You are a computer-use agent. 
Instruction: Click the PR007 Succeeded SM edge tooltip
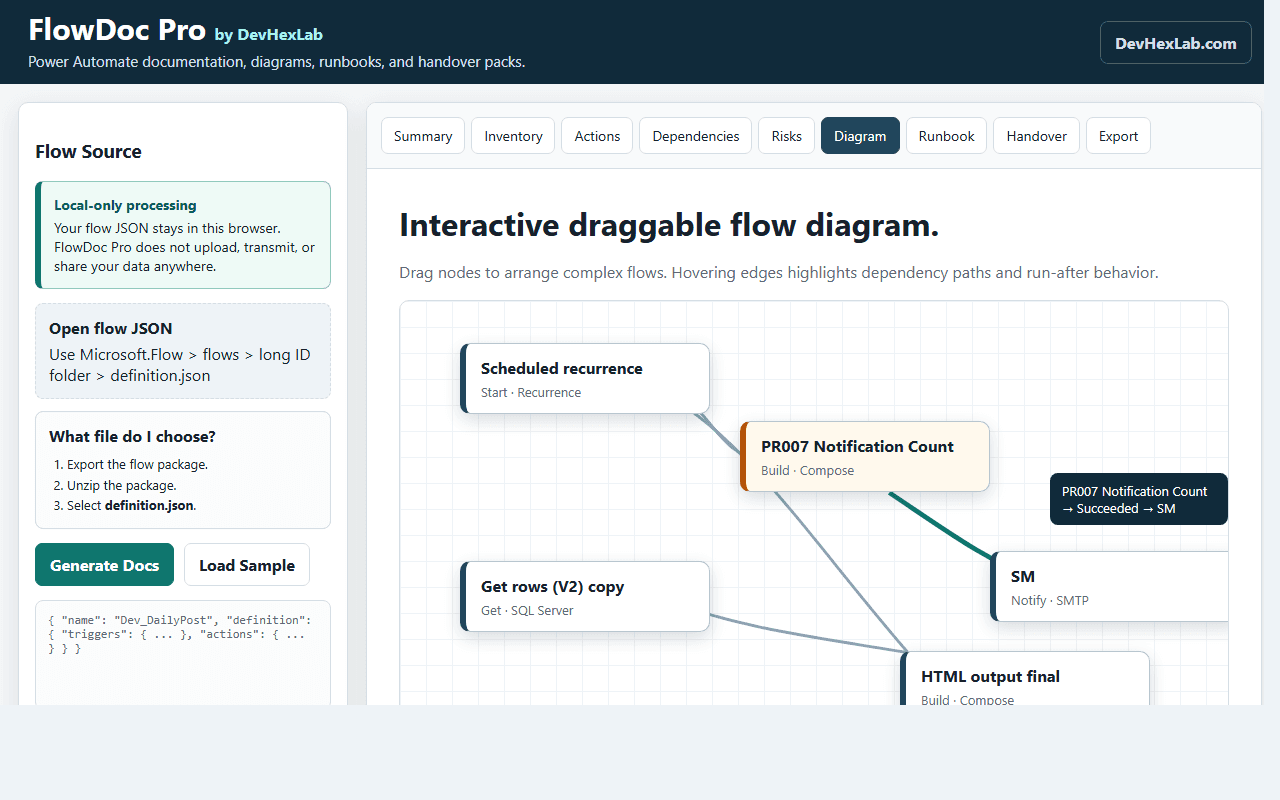coord(1139,499)
